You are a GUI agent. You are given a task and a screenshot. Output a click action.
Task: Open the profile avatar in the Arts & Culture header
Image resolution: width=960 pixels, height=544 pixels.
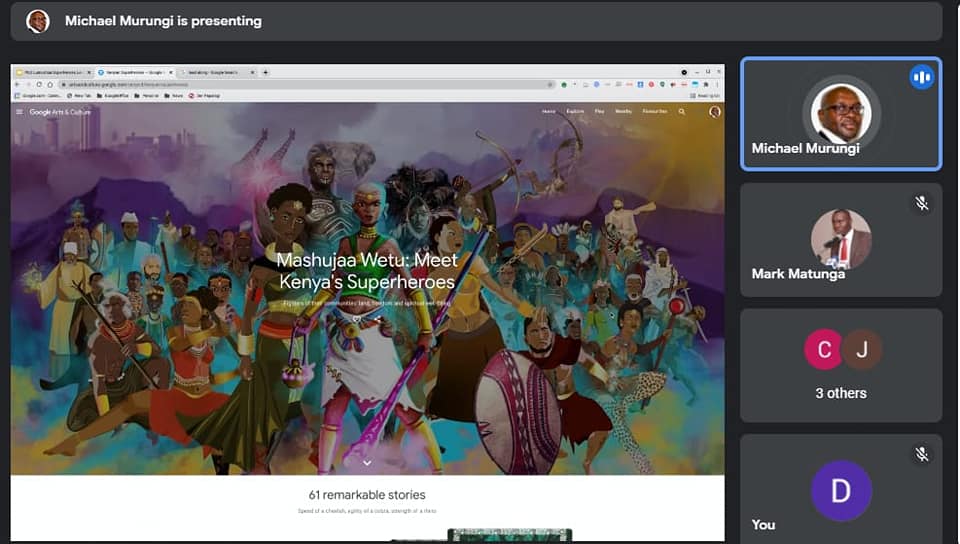(714, 112)
